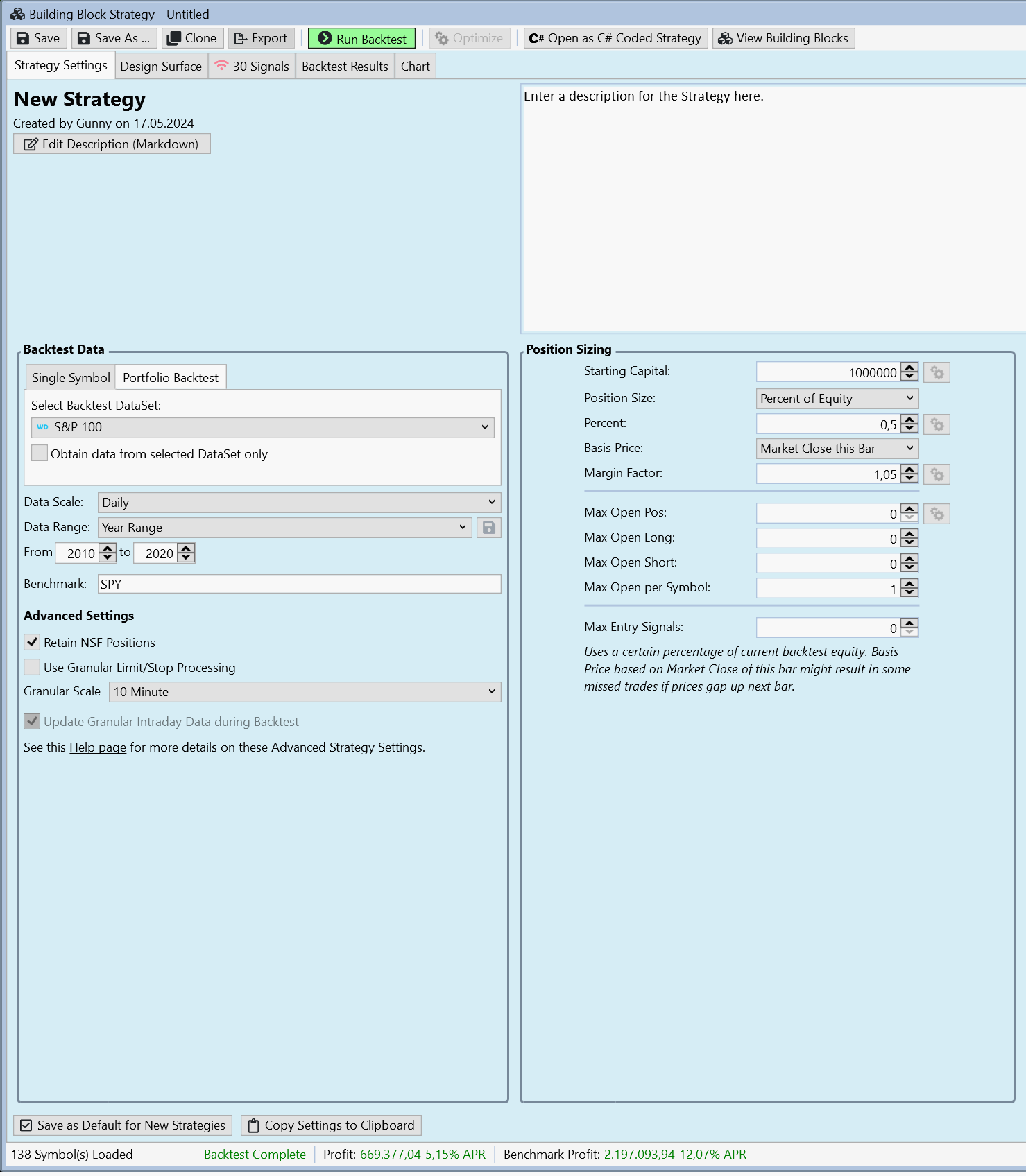Increase the Margin Factor stepper
The image size is (1026, 1176).
click(x=909, y=469)
